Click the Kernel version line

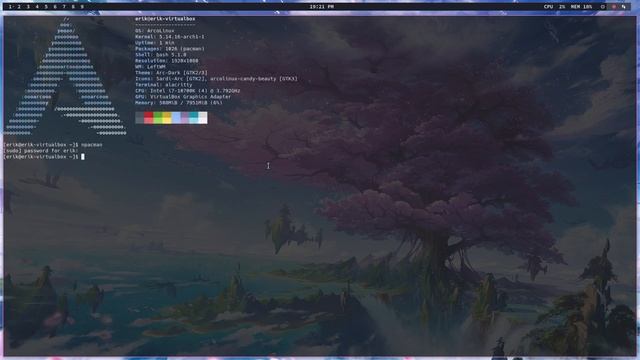coord(170,37)
